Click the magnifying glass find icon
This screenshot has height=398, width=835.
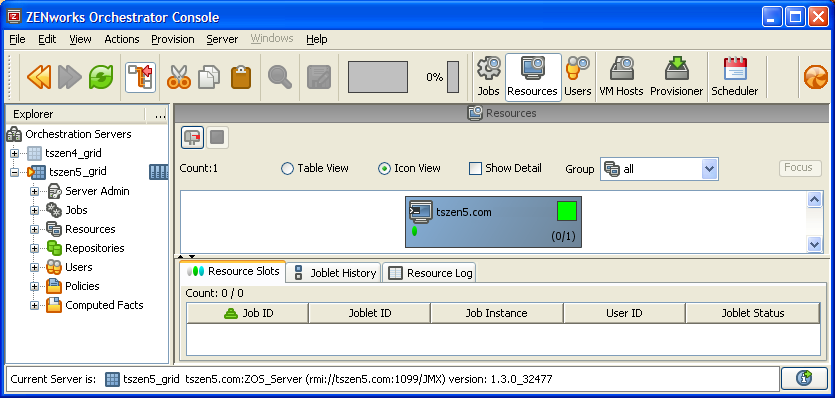[280, 77]
